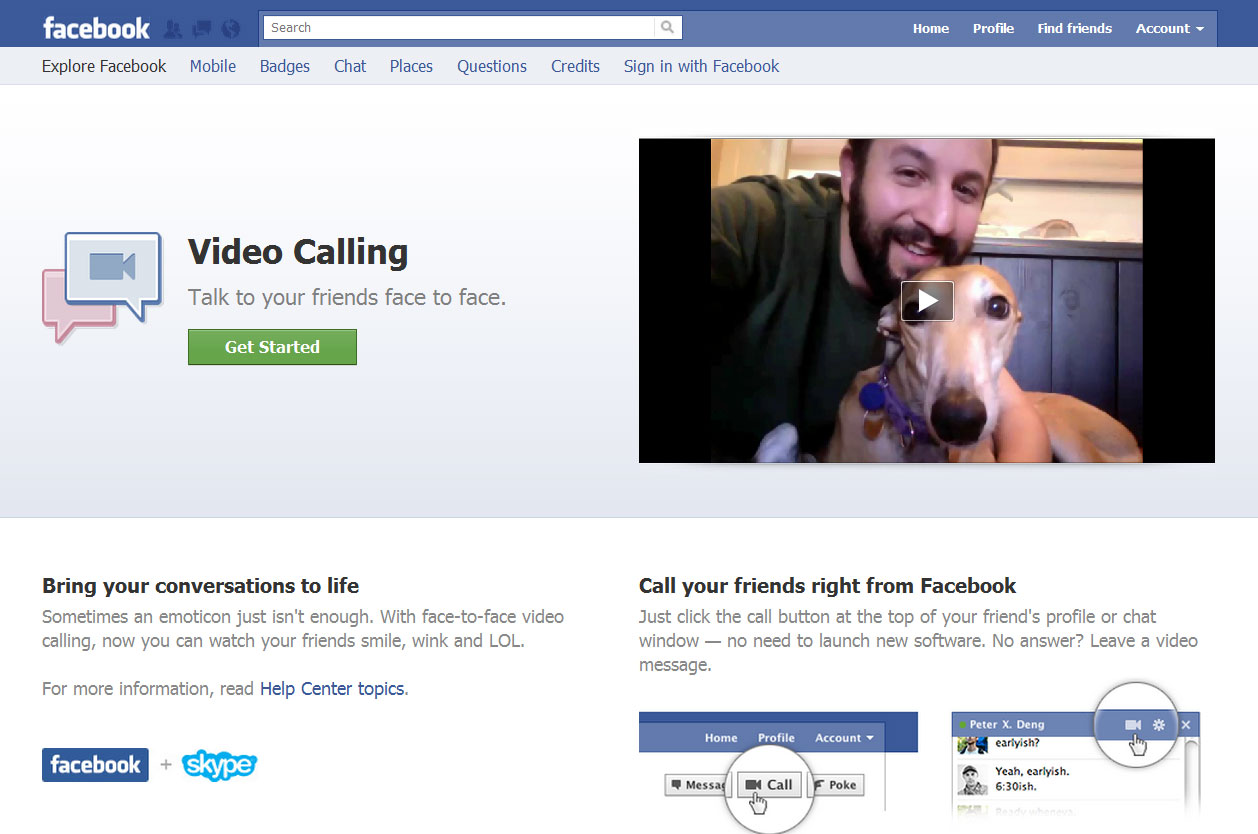Go to Home in top bar
The image size is (1258, 834).
click(931, 28)
